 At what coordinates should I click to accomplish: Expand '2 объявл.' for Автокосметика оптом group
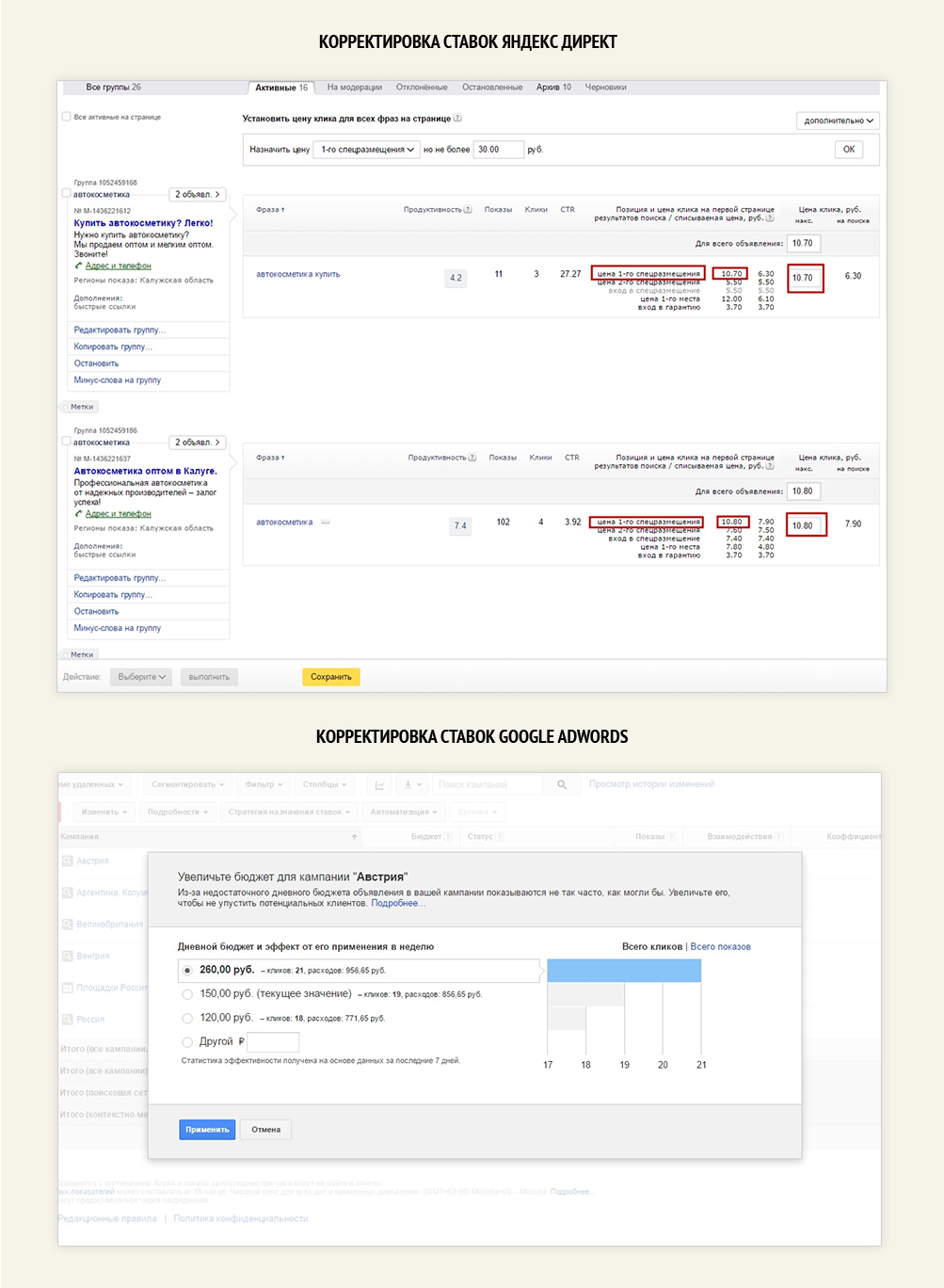(x=198, y=442)
